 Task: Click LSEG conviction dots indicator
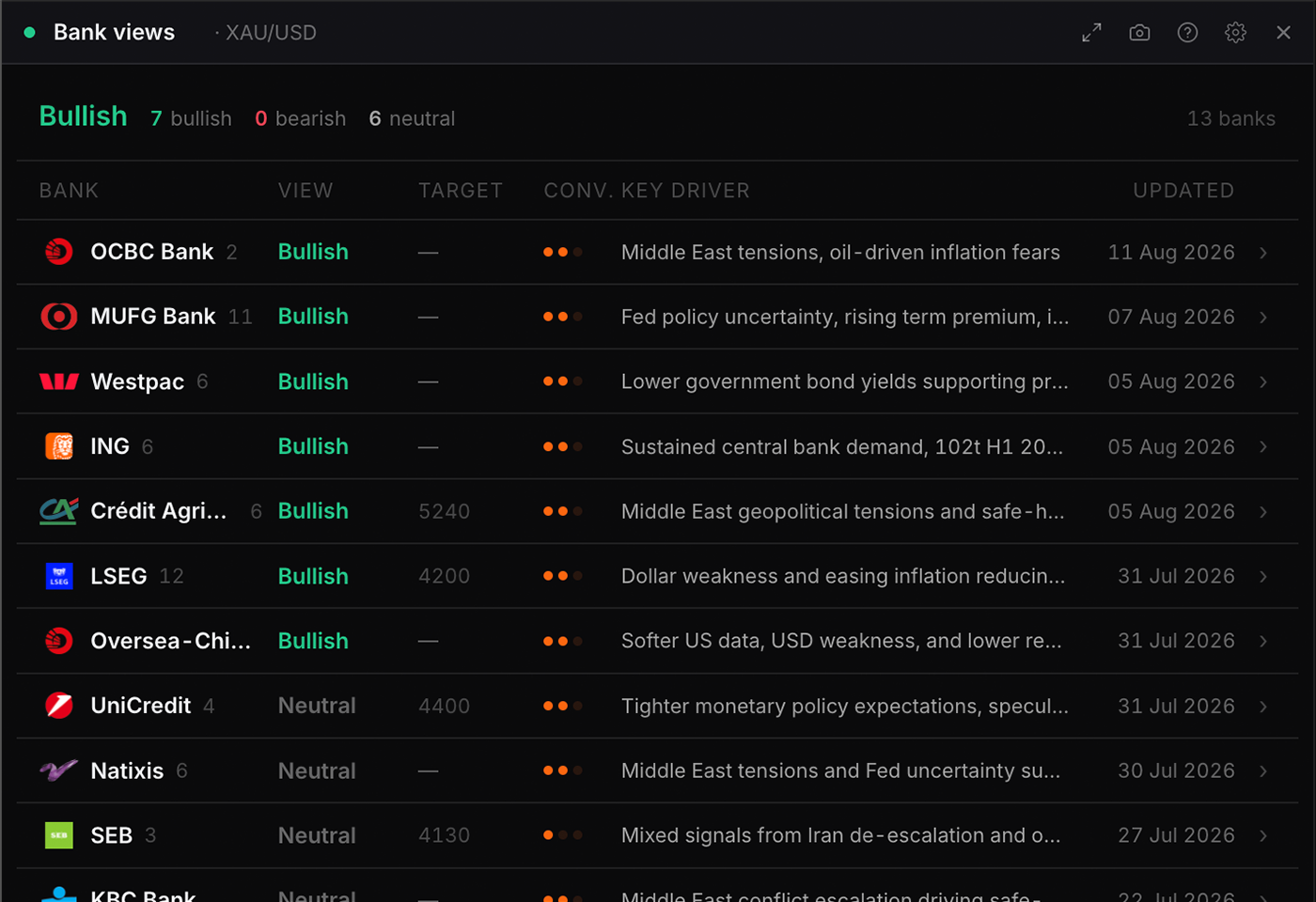(563, 576)
